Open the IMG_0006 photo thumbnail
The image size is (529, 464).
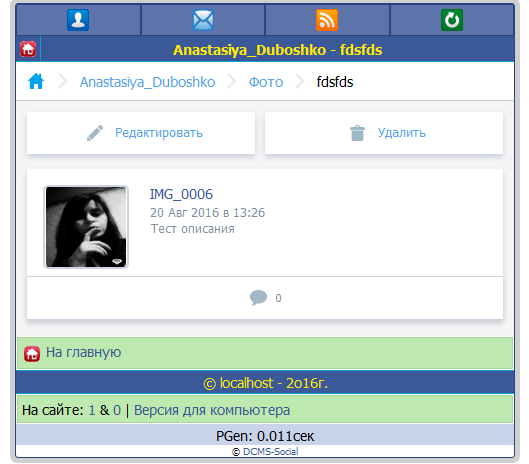(x=86, y=227)
